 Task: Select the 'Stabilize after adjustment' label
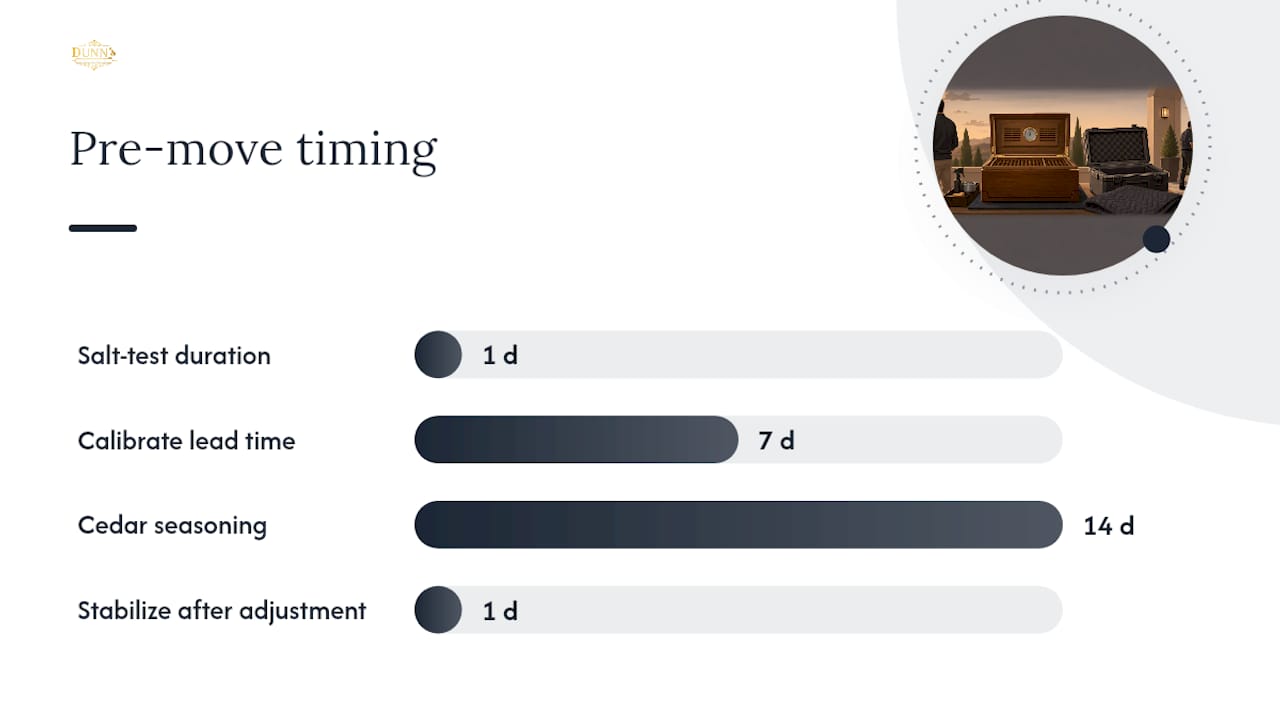click(222, 610)
